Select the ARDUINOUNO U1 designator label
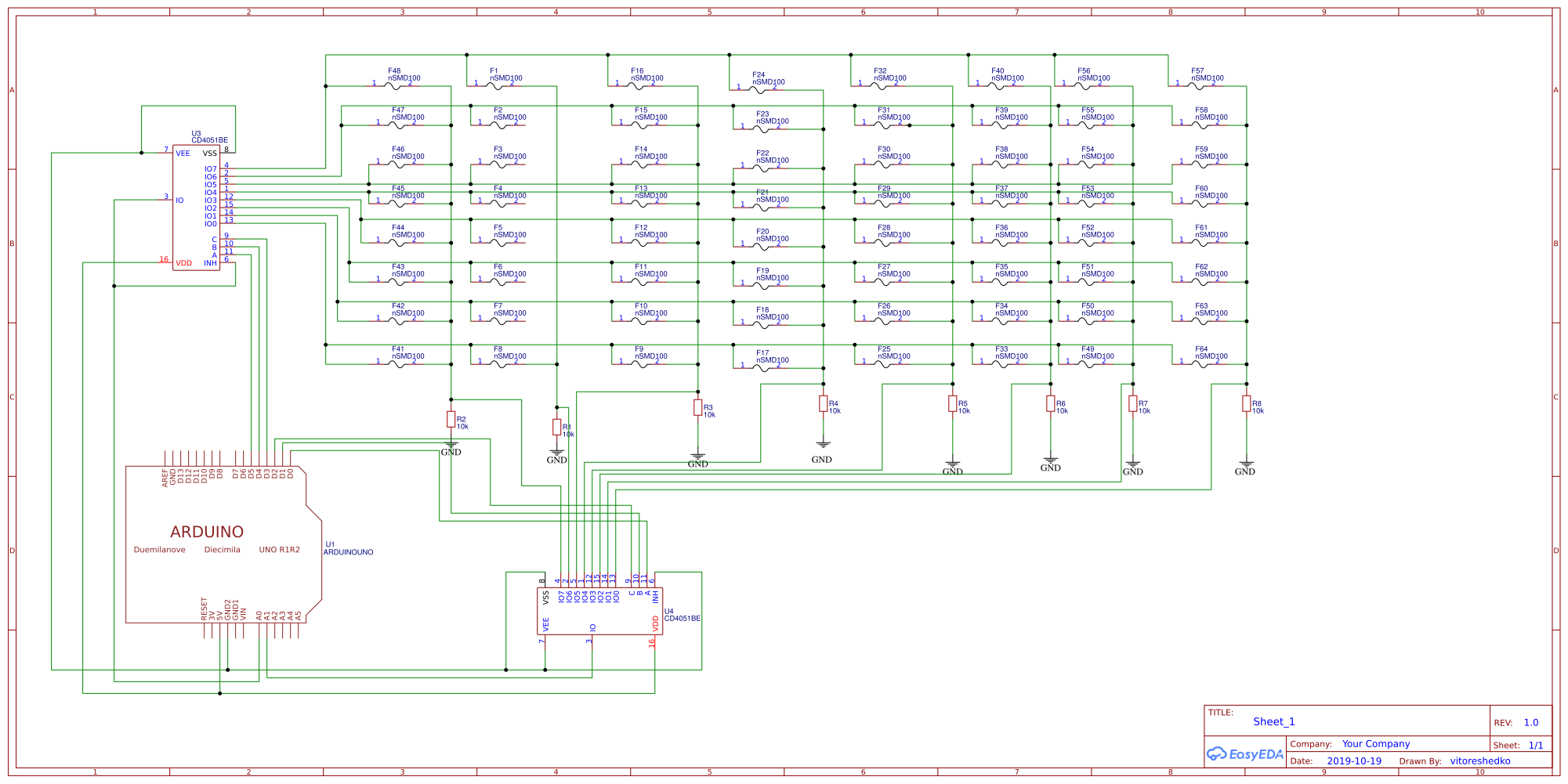The image size is (1568, 784). [x=348, y=552]
